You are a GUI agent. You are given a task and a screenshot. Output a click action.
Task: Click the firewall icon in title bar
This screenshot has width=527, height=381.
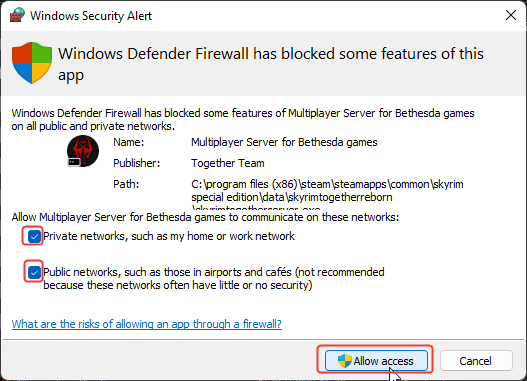[x=17, y=15]
